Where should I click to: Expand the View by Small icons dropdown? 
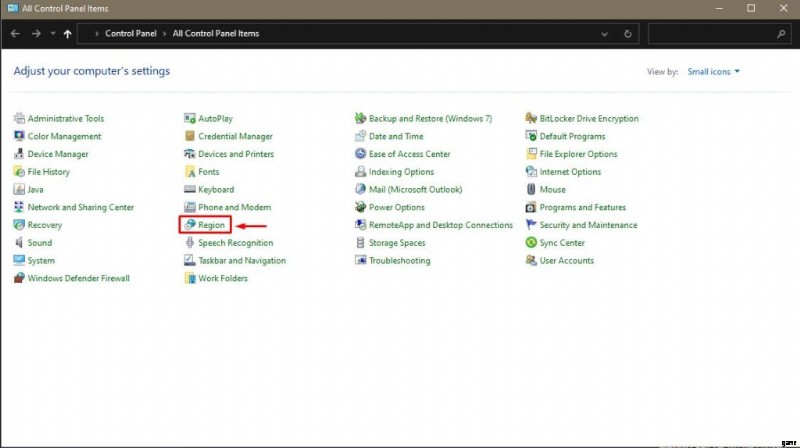tap(714, 72)
